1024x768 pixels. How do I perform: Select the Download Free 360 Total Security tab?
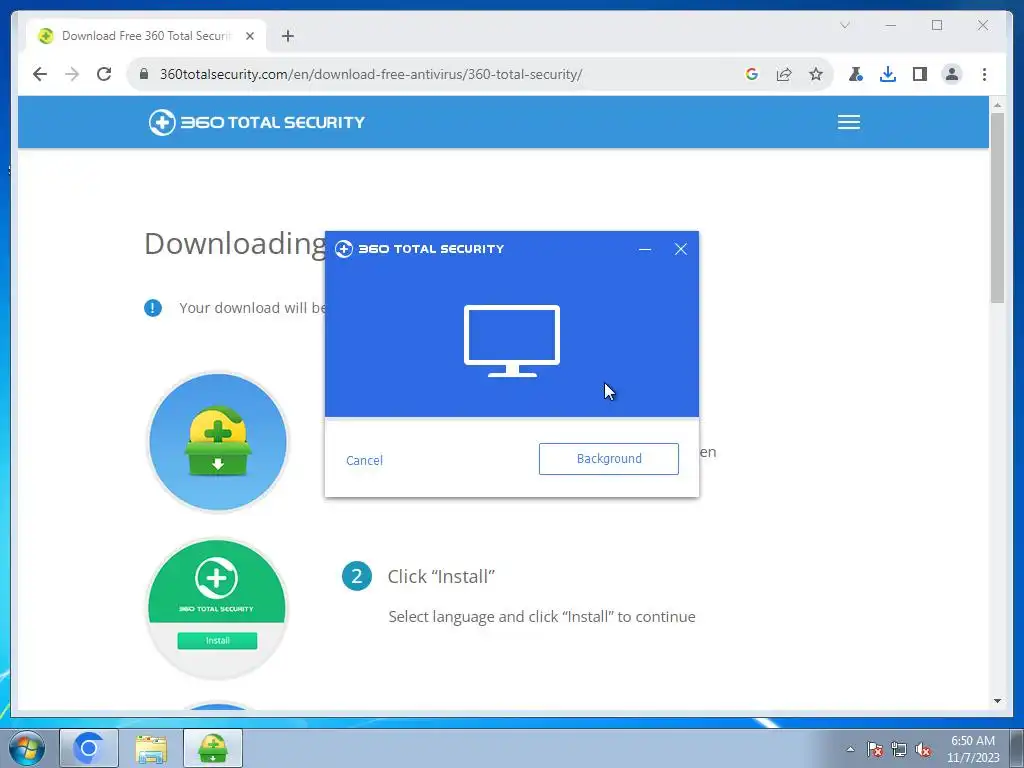(x=146, y=36)
